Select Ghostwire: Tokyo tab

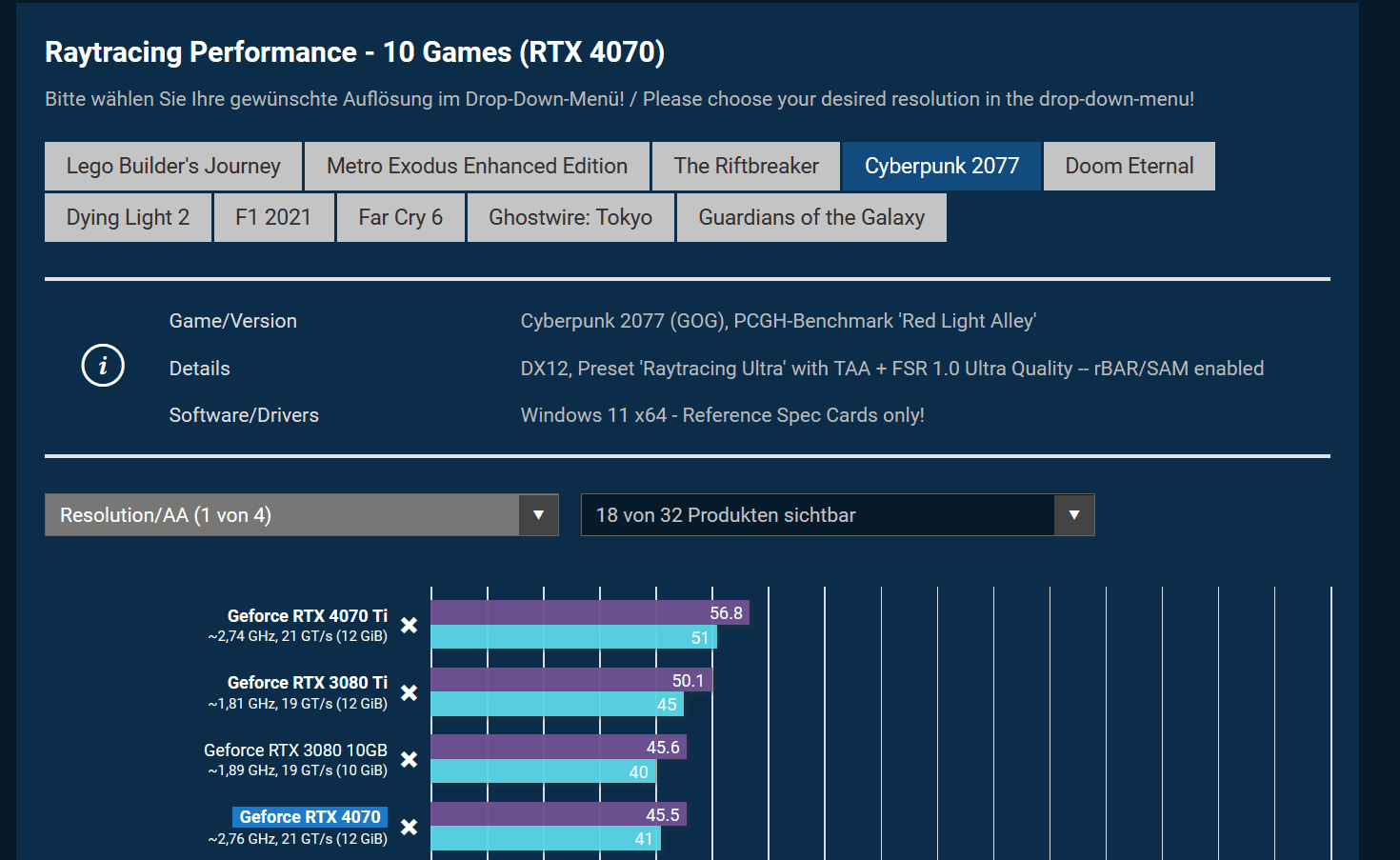pos(570,218)
